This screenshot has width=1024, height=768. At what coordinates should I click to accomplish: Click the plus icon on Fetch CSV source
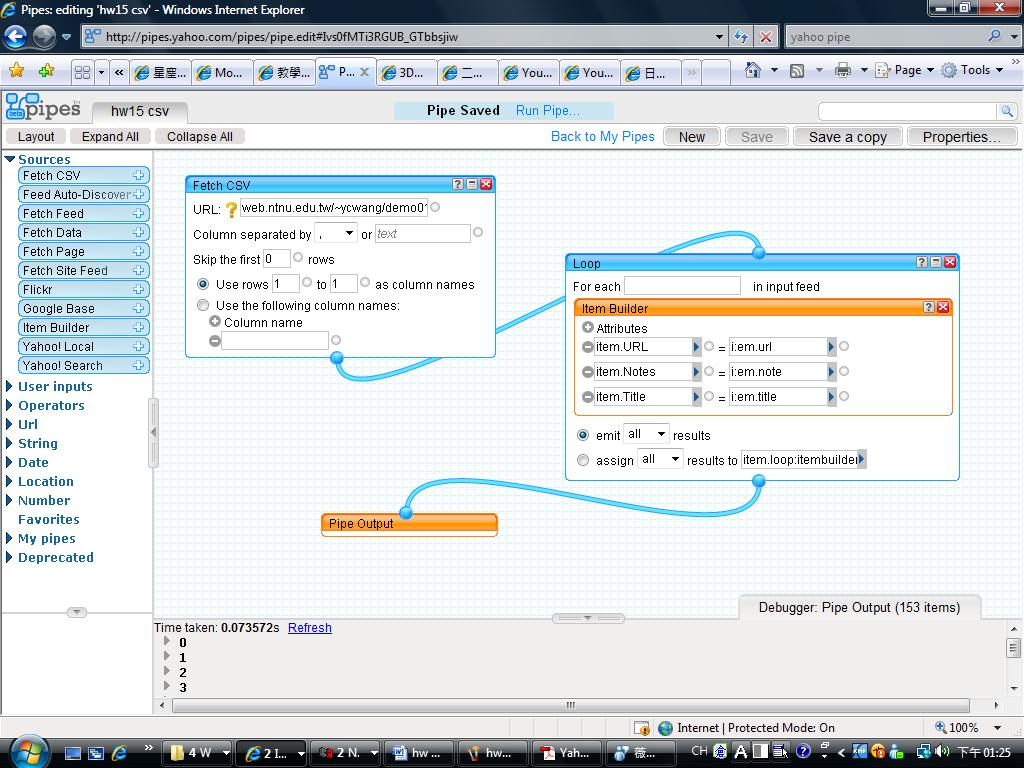(x=138, y=175)
